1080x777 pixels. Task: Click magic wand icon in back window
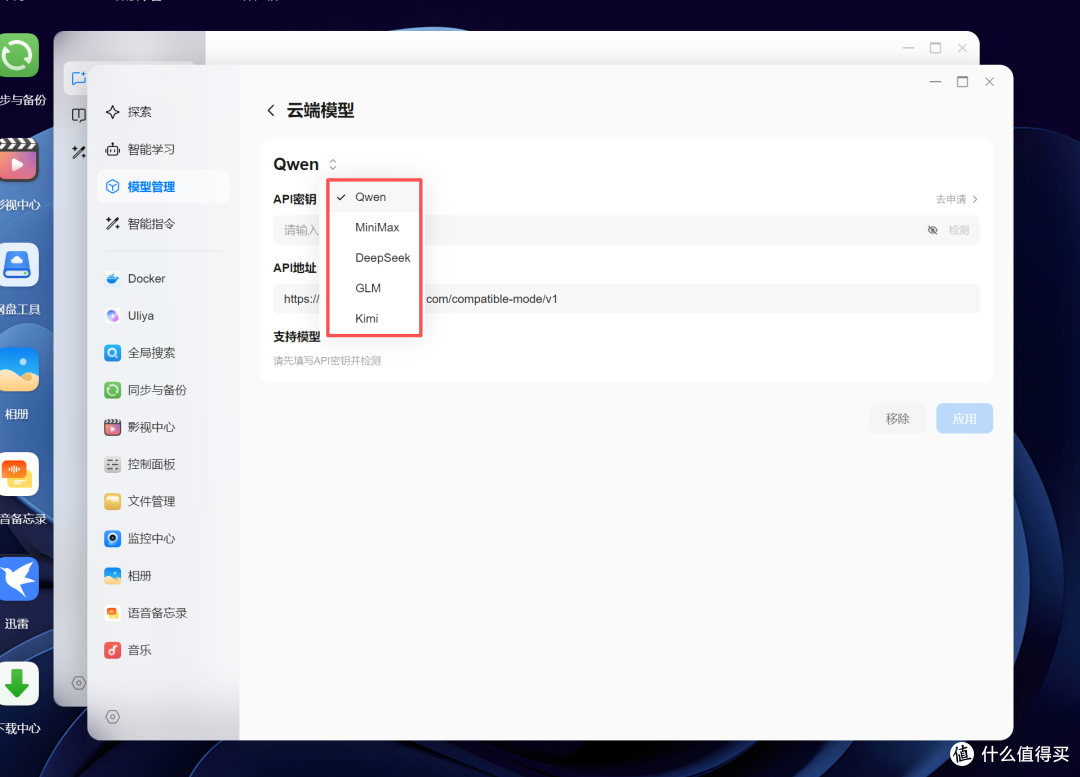click(x=79, y=152)
